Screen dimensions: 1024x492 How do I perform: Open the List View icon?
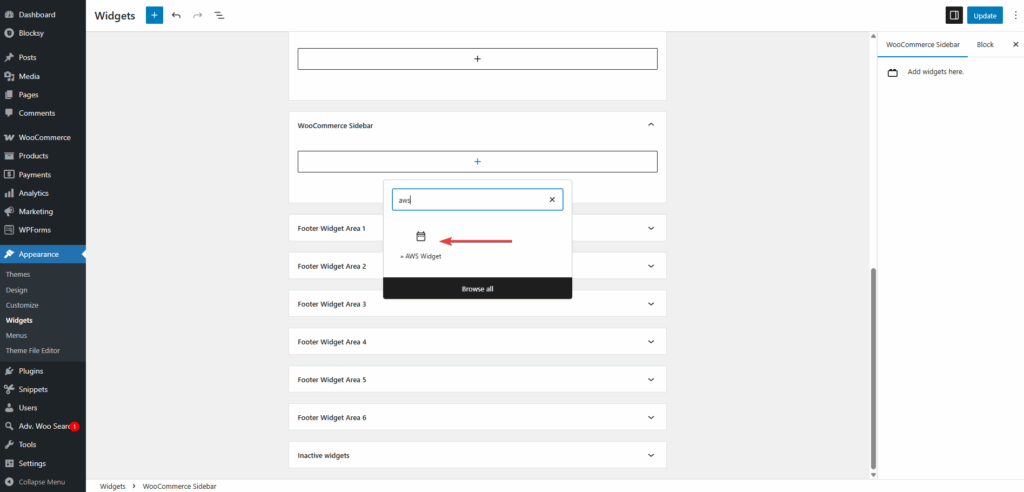tap(219, 15)
